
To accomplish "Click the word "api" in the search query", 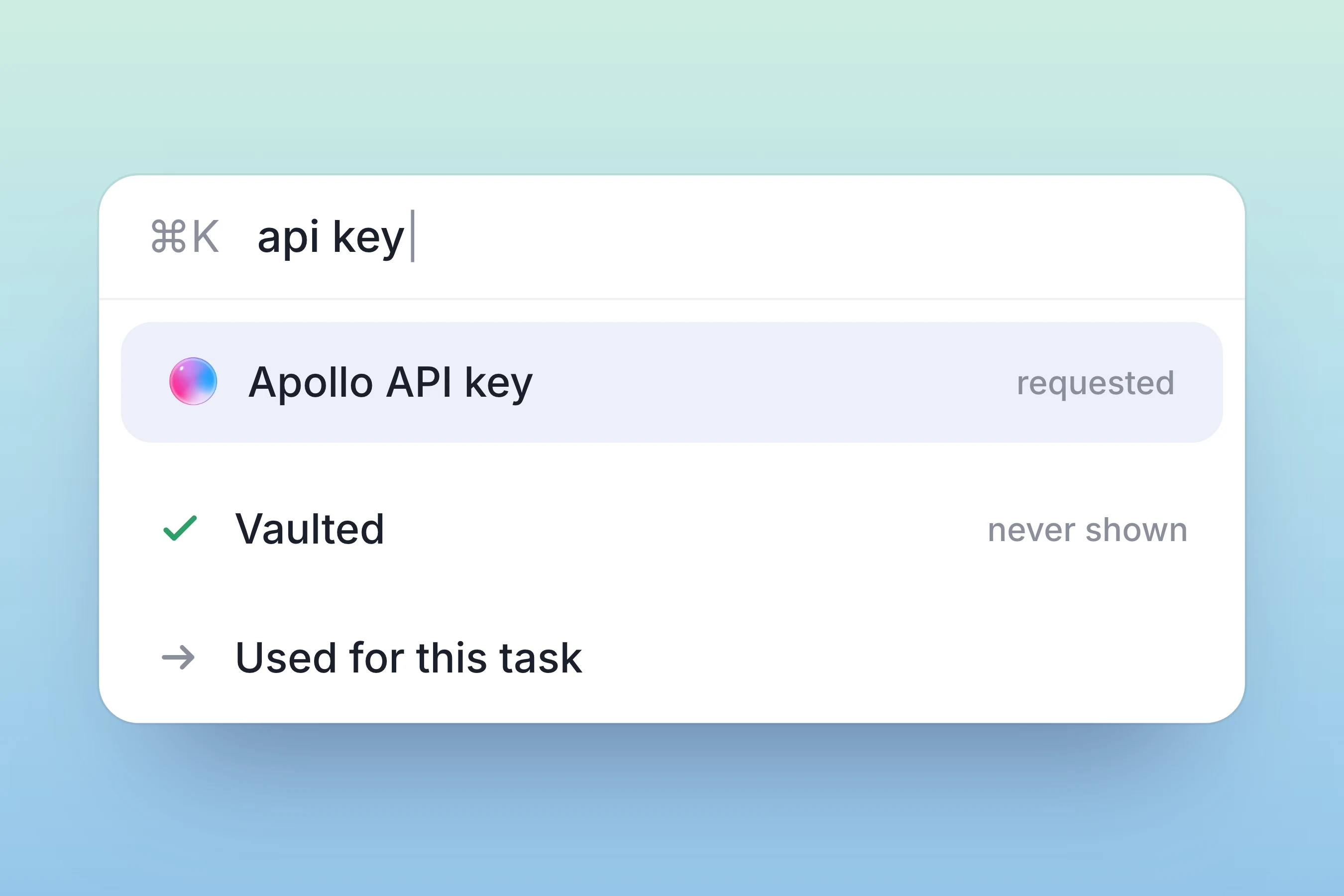I will tap(288, 236).
